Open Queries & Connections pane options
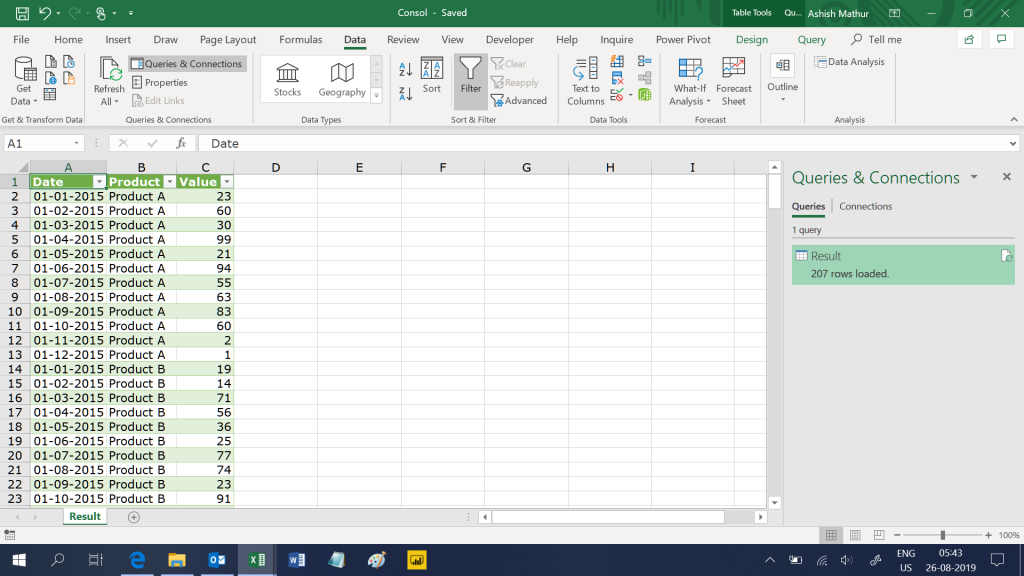The height and width of the screenshot is (576, 1024). pyautogui.click(x=974, y=177)
